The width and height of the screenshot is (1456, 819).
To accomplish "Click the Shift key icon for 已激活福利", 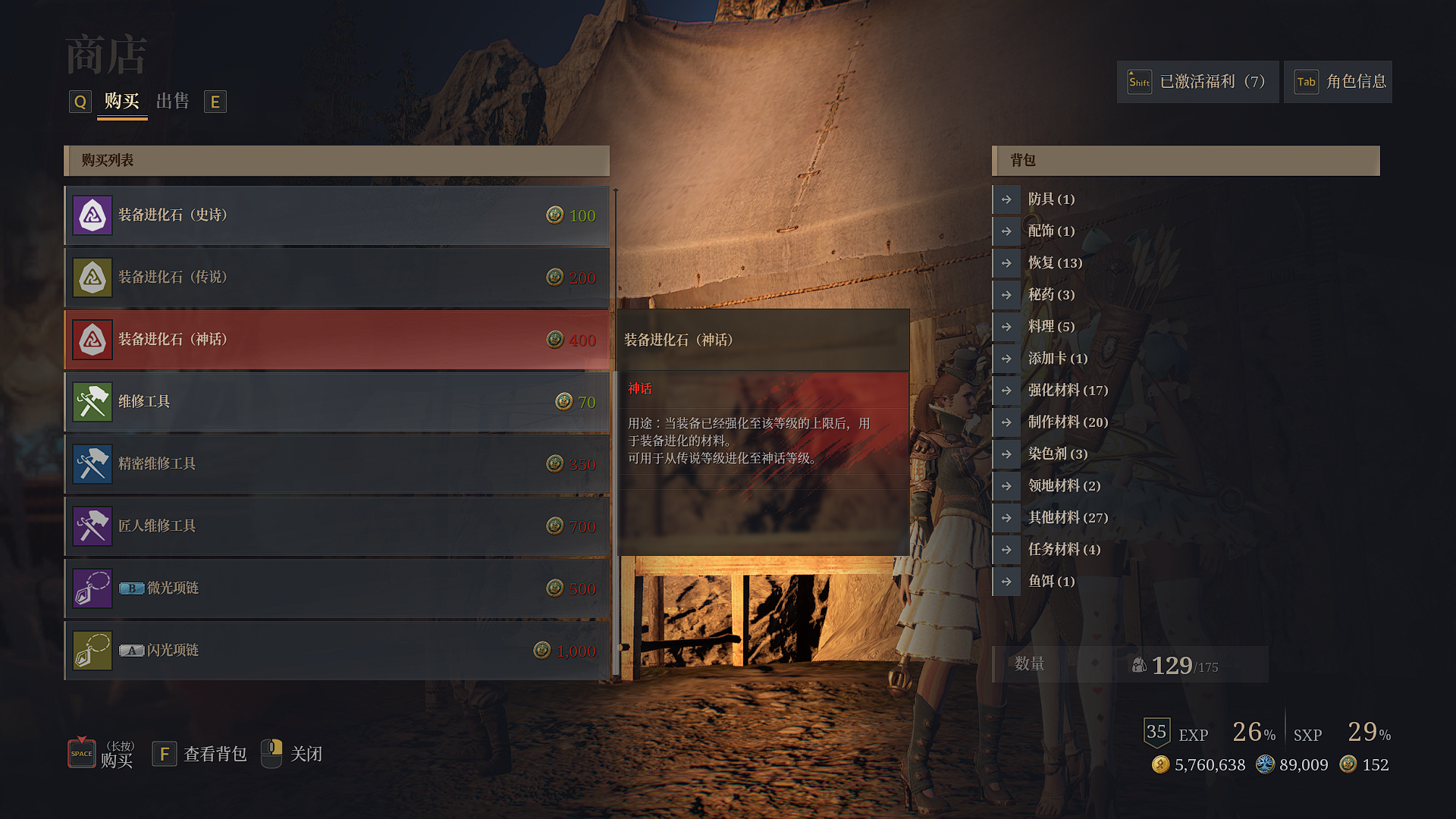I will pos(1140,82).
